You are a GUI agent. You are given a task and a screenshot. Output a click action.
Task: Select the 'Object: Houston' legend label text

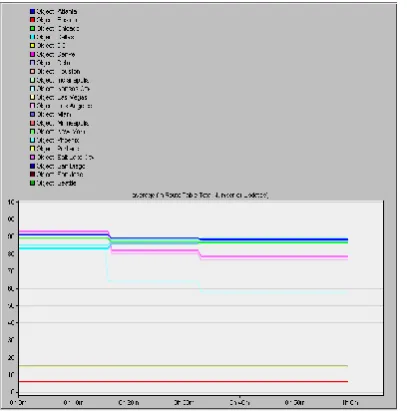coord(58,71)
